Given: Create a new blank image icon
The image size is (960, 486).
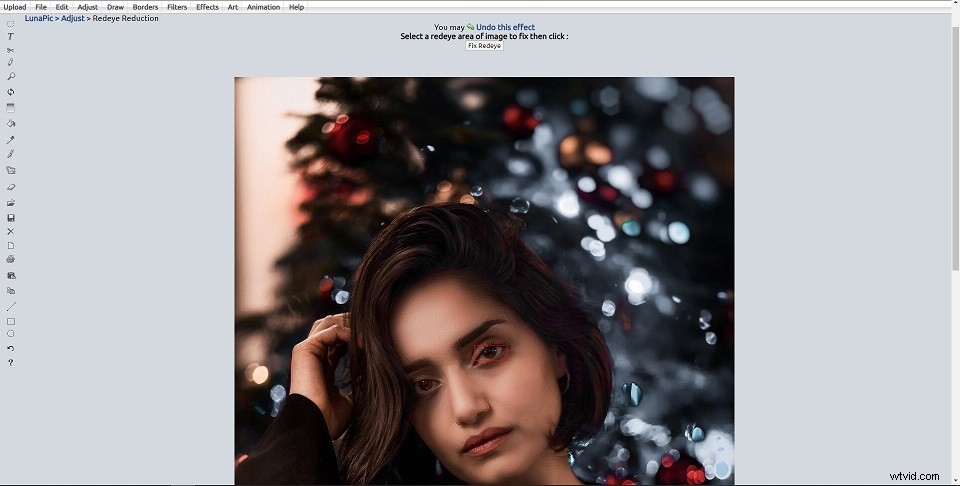Looking at the screenshot, I should point(10,245).
